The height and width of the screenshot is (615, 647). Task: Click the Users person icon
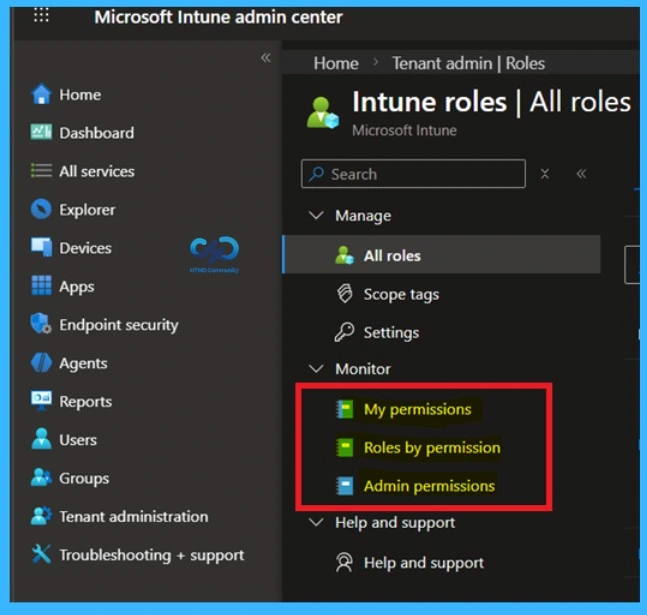[41, 439]
